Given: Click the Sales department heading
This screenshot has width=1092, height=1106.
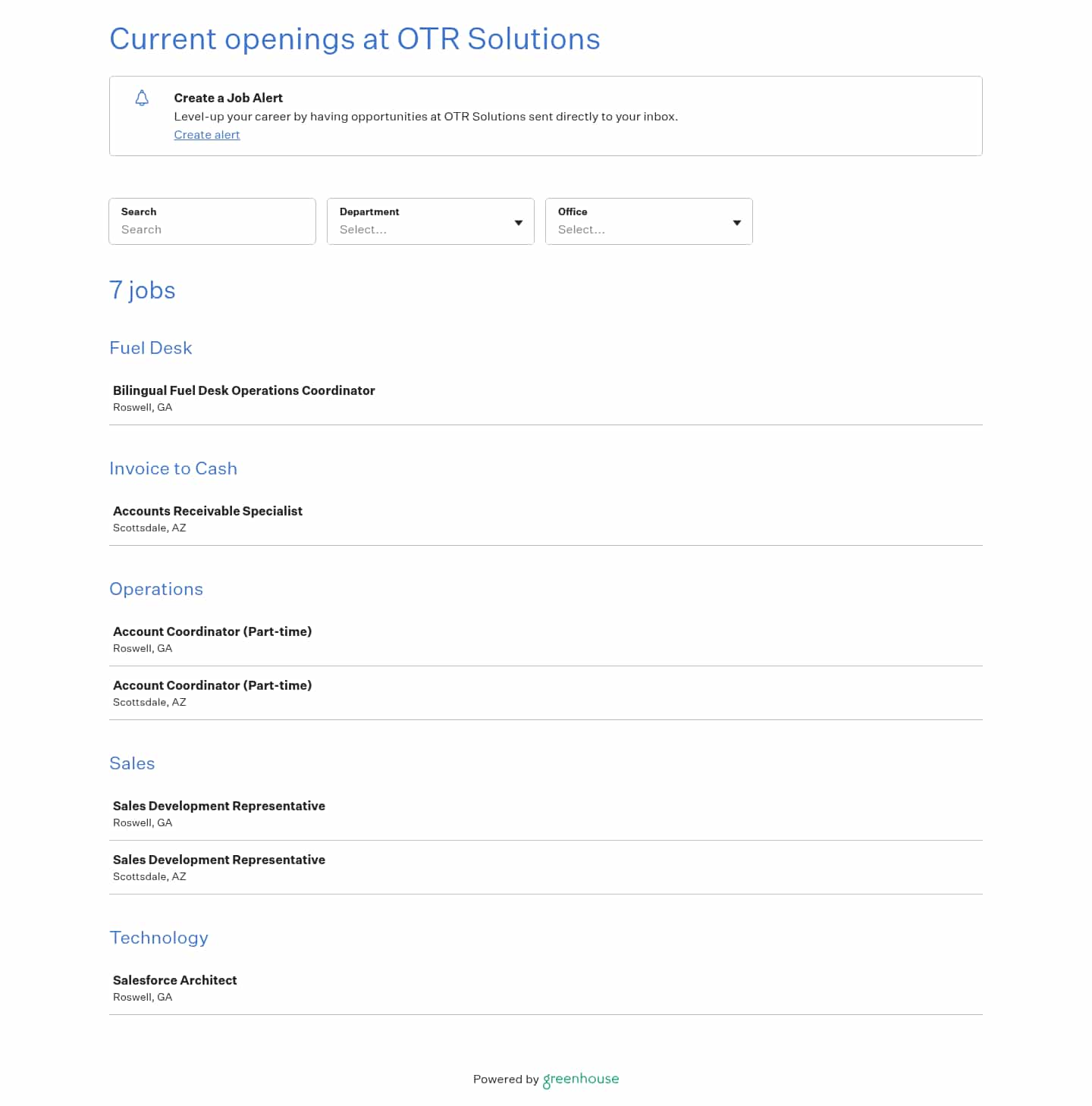Looking at the screenshot, I should tap(132, 763).
